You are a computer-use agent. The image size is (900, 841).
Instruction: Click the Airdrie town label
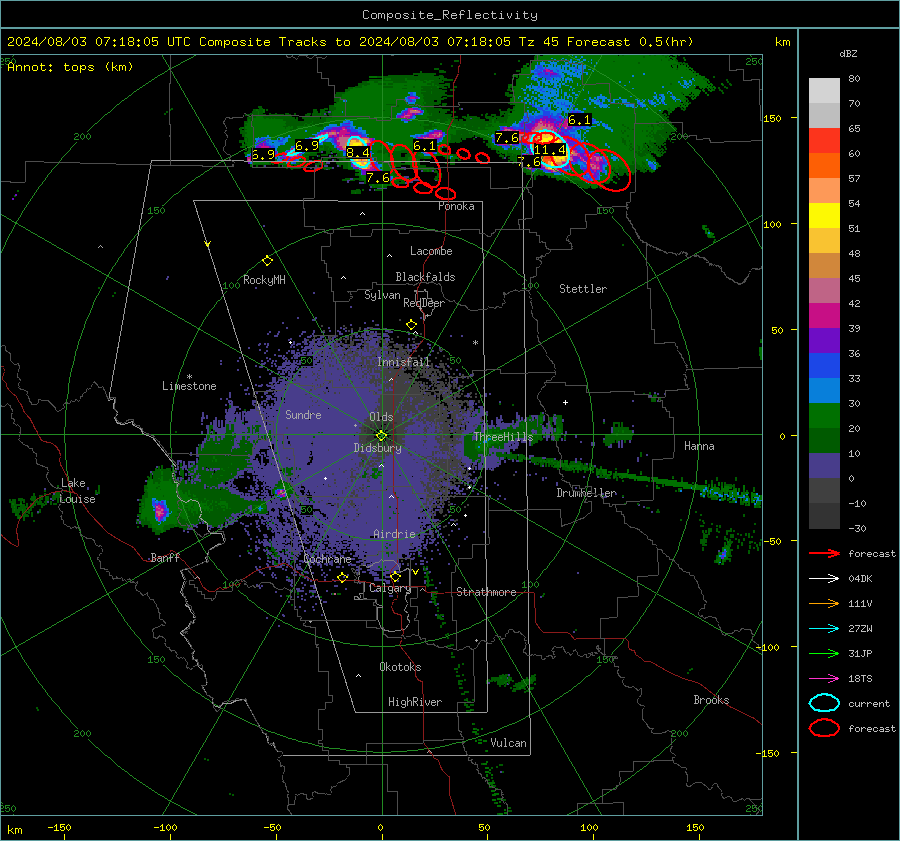coord(394,534)
